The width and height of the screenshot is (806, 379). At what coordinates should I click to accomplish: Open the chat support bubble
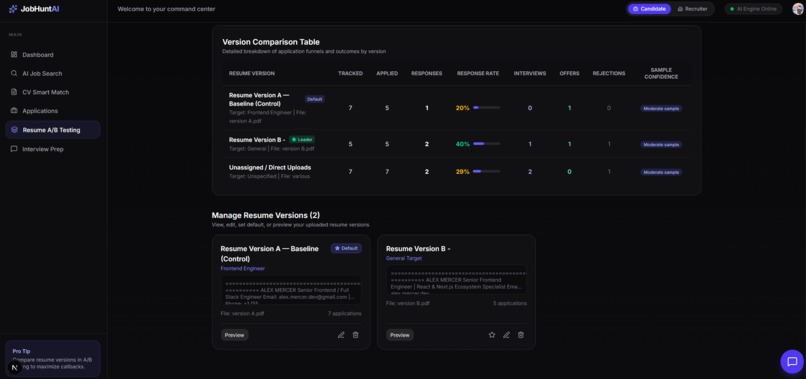[x=792, y=362]
